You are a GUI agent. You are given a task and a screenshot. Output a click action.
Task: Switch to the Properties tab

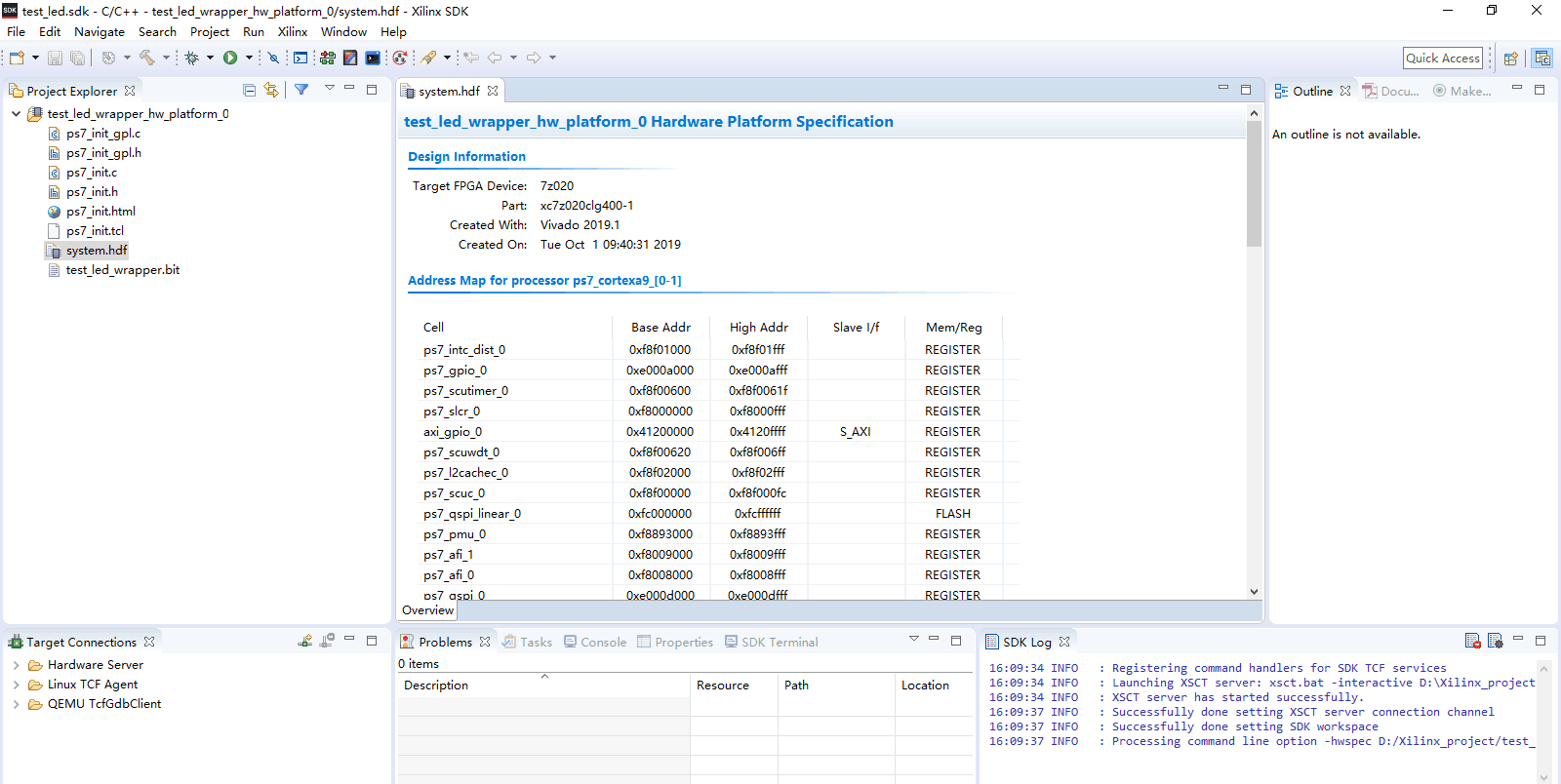click(675, 642)
